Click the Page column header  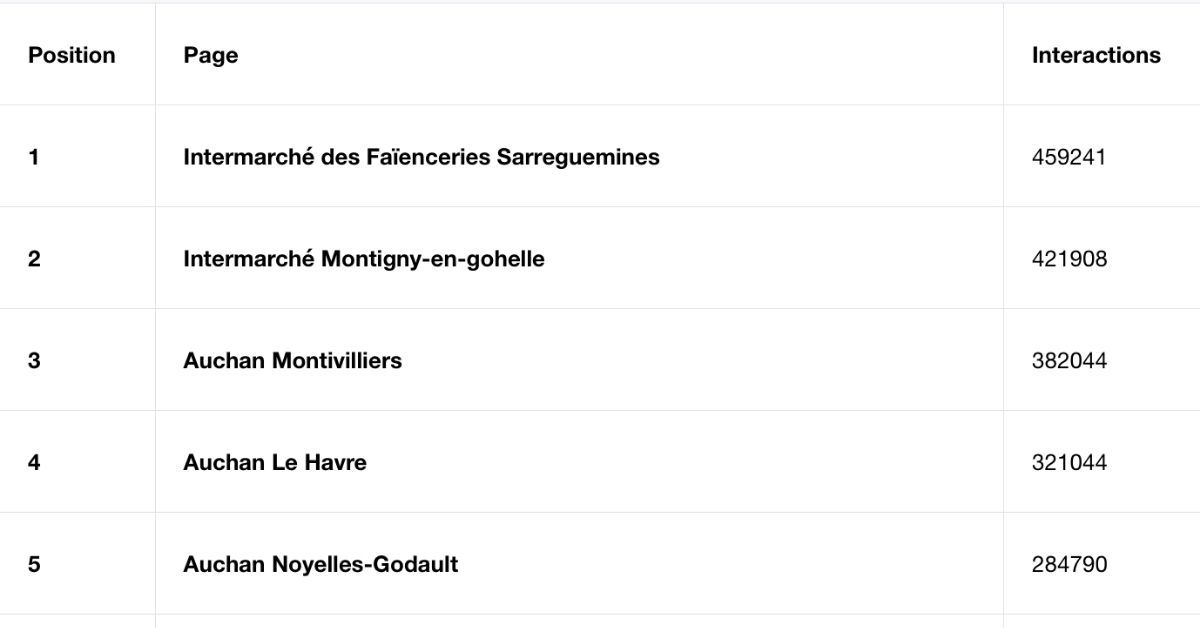(210, 56)
